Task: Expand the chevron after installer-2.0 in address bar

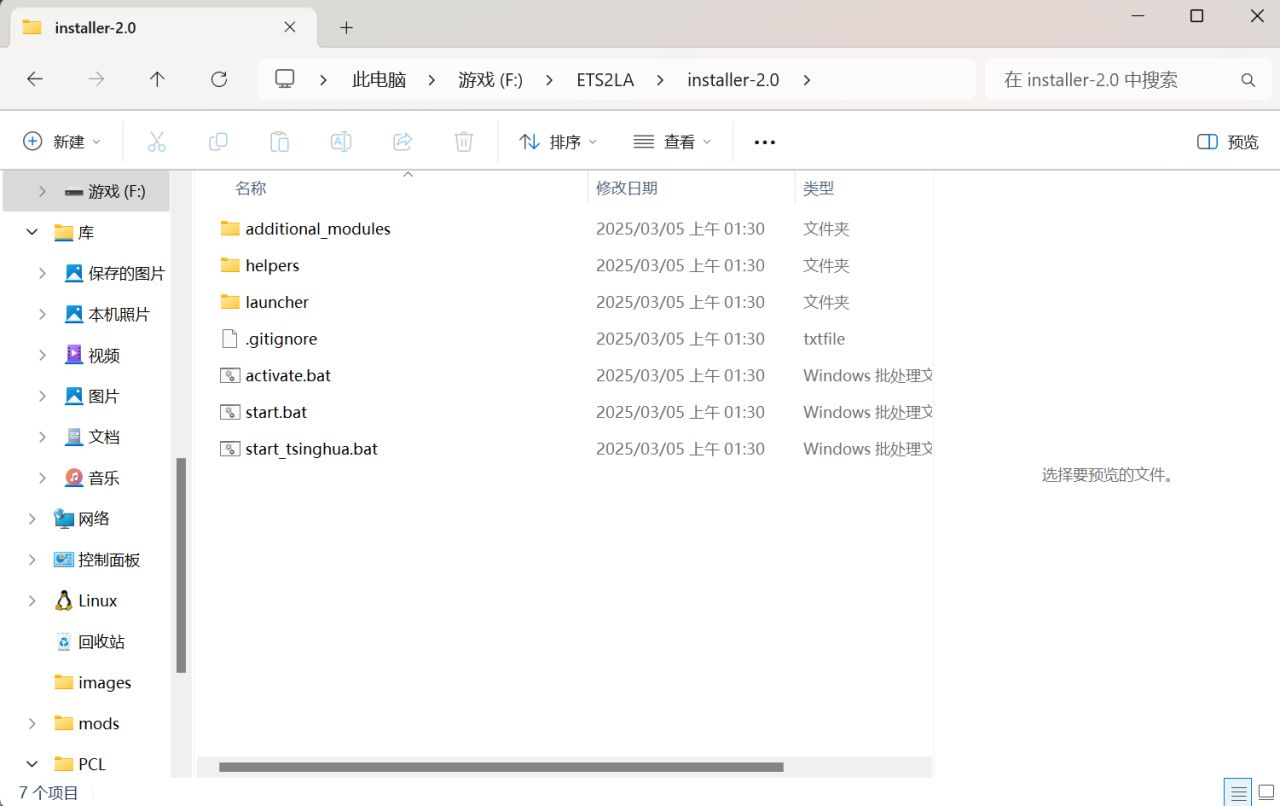Action: [807, 80]
